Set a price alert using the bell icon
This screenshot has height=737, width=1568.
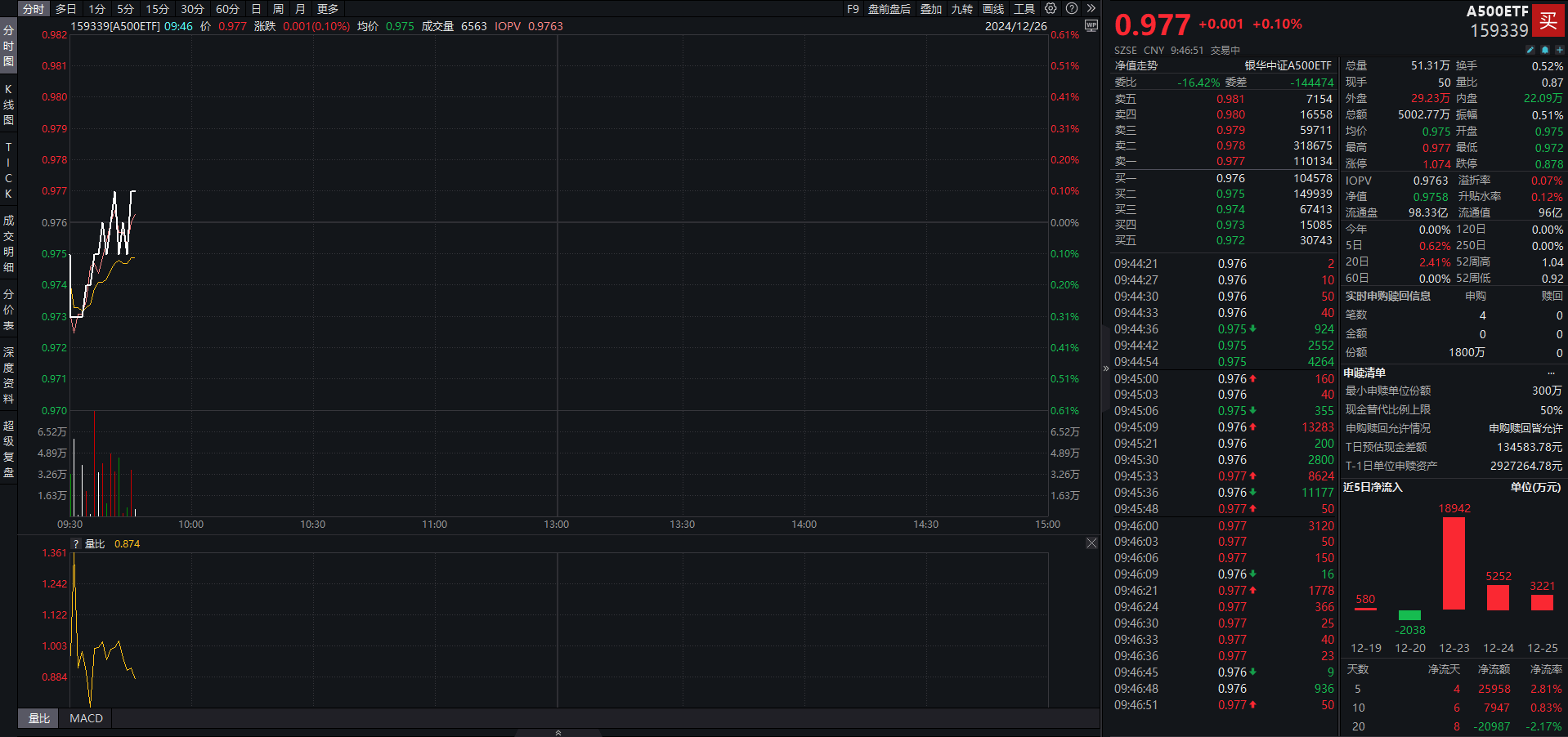tap(1544, 50)
